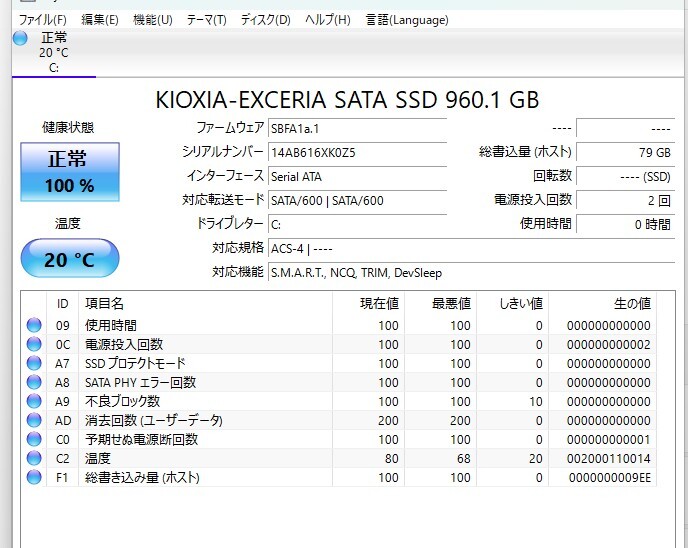This screenshot has height=548, width=688.
Task: Click the status orb for 使用時間 row
Action: coord(34,326)
